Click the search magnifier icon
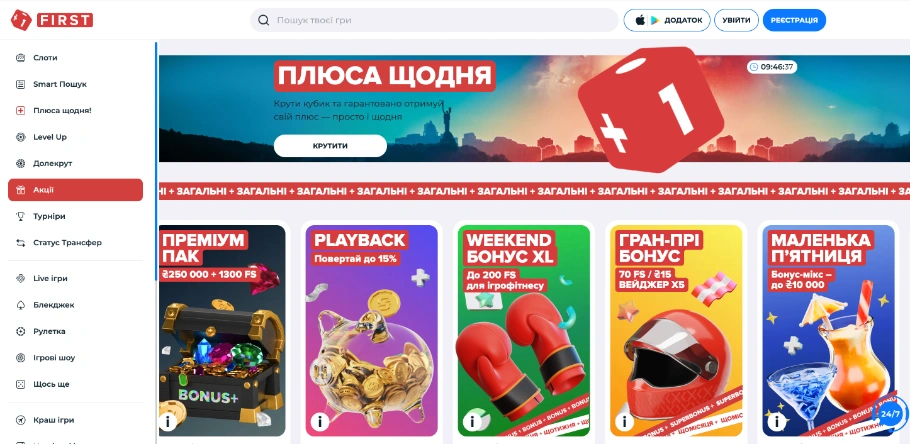 [263, 20]
